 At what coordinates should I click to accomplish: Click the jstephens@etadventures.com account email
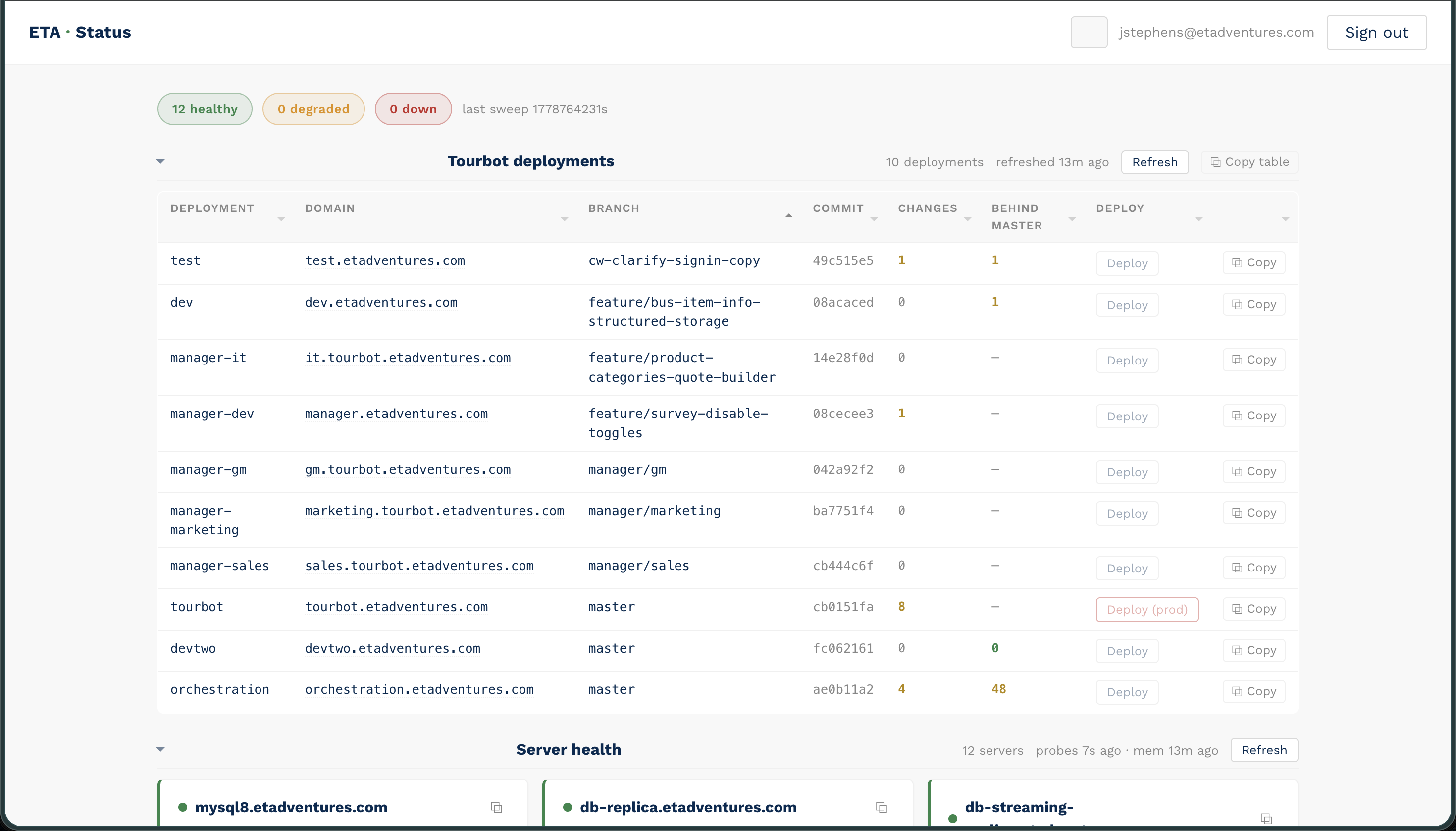[x=1216, y=33]
